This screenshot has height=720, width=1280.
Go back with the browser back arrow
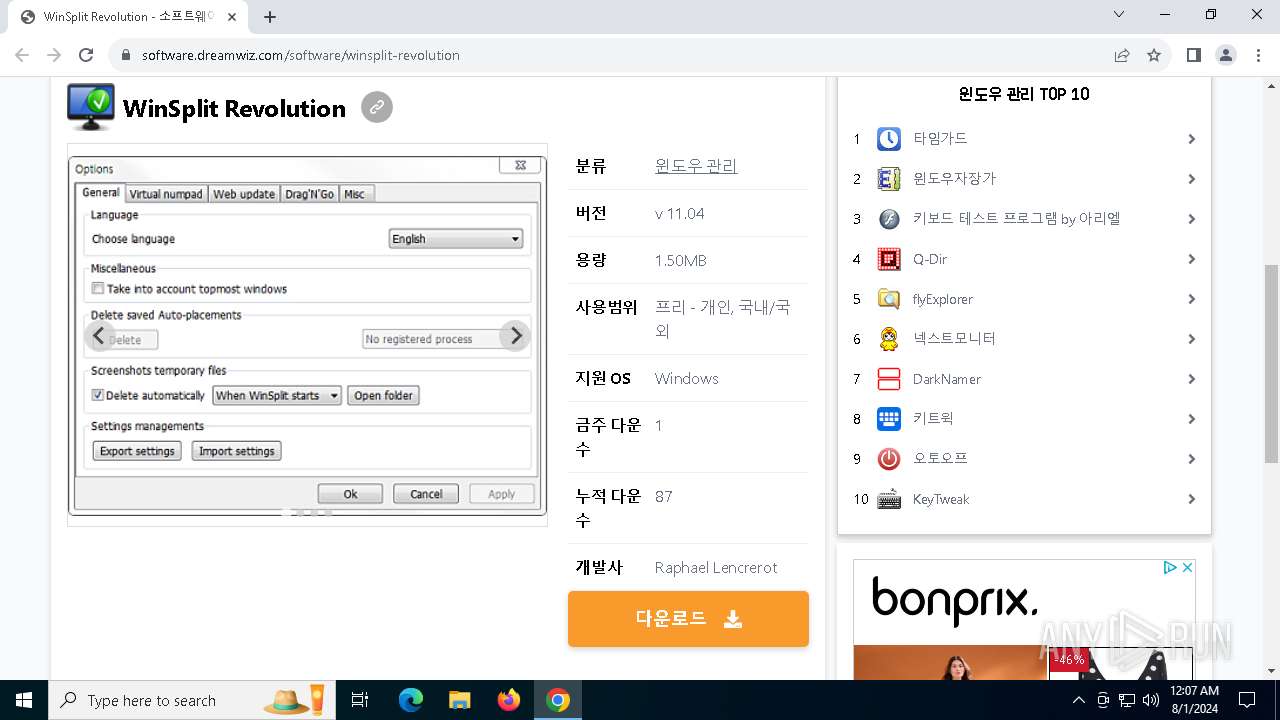(x=22, y=55)
